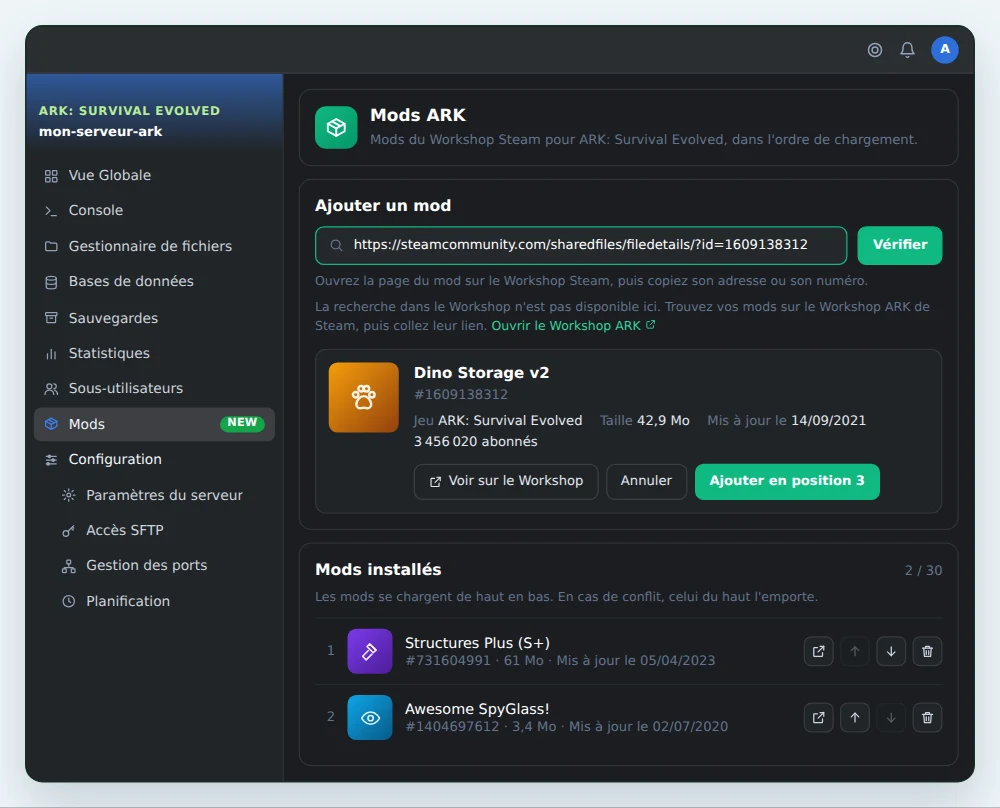Open Bases de données
Screen dimensions: 1000x808
(154, 281)
